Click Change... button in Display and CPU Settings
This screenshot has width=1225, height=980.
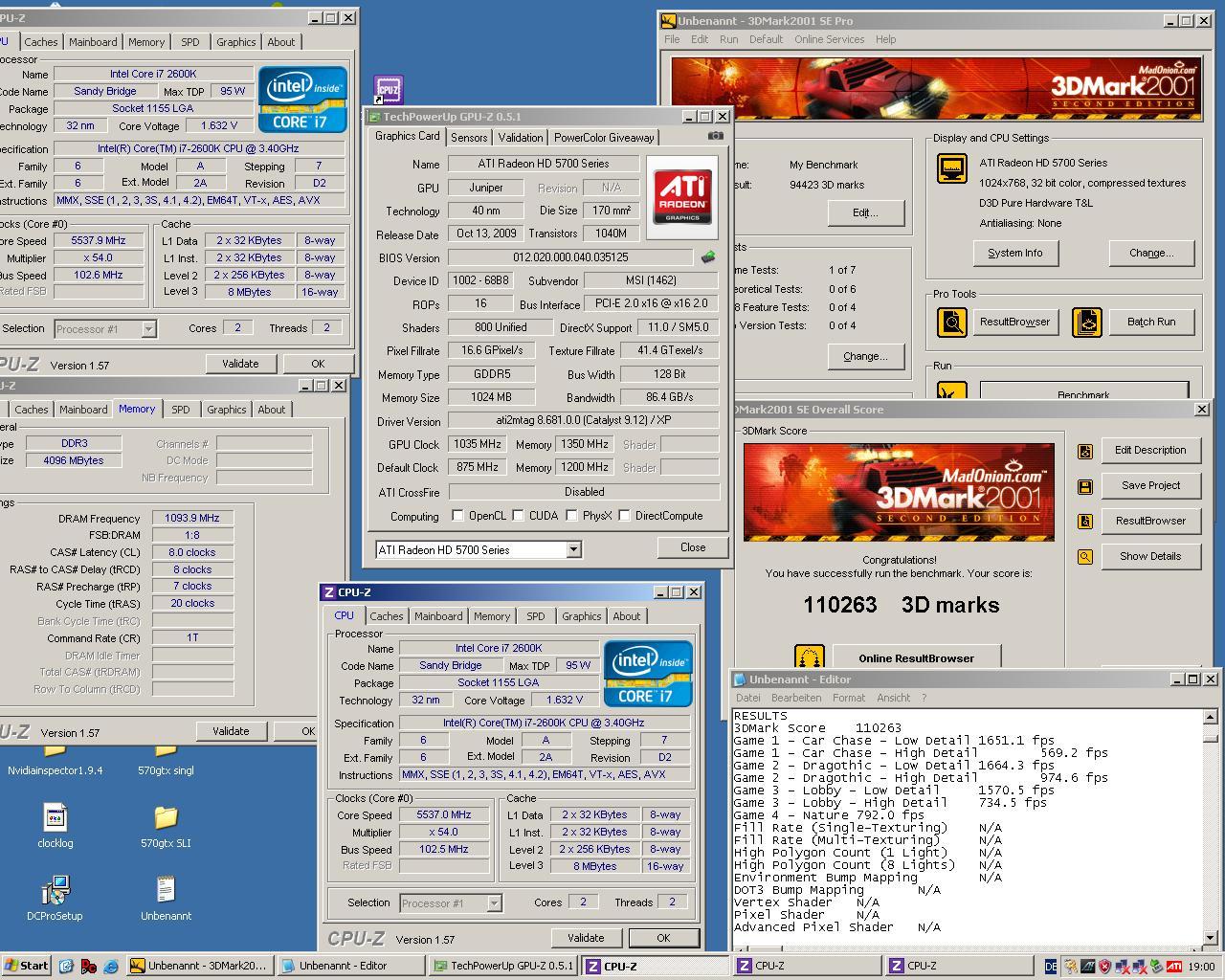point(1151,253)
